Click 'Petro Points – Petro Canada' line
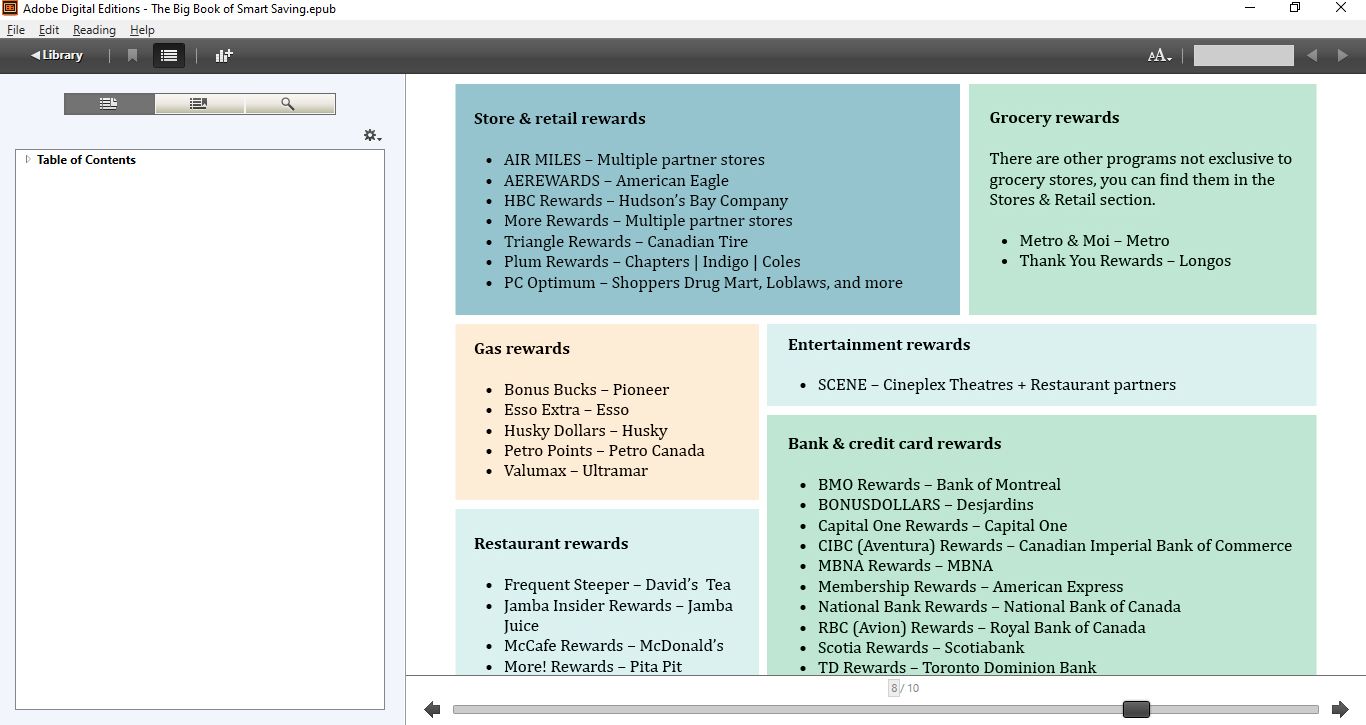Image resolution: width=1366 pixels, height=725 pixels. [x=604, y=451]
